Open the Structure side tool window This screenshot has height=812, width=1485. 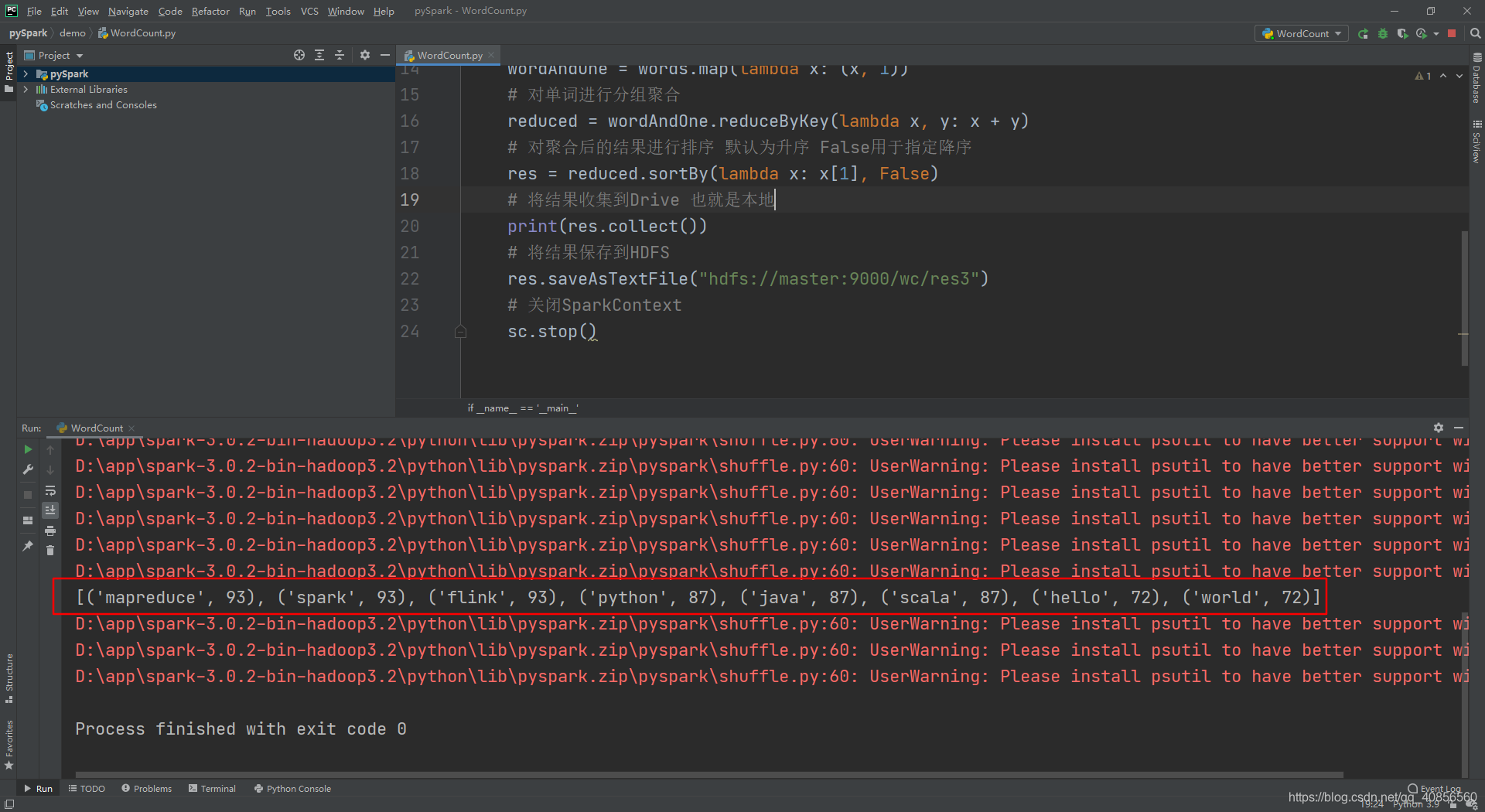9,678
